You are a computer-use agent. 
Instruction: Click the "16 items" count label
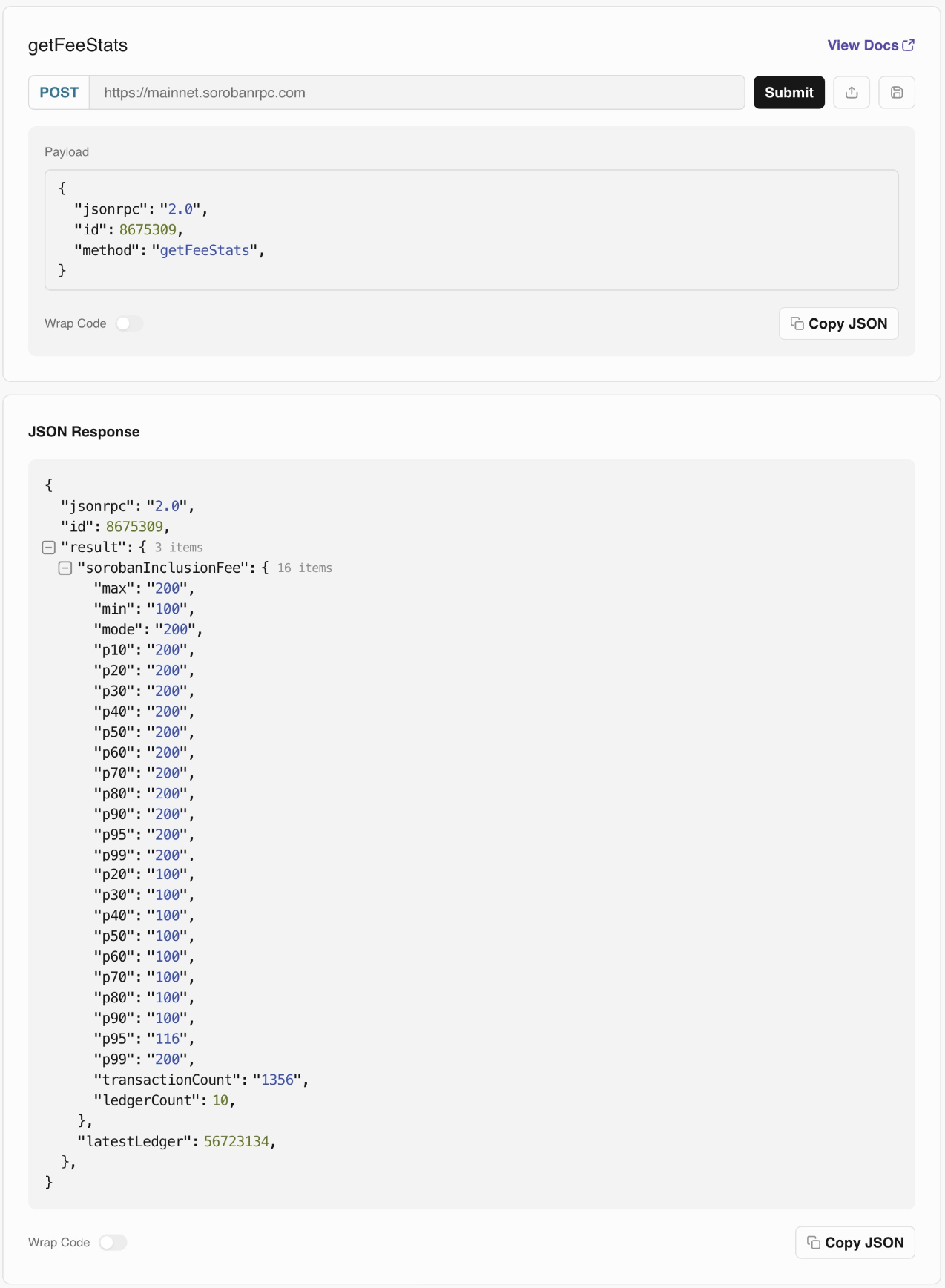tap(305, 568)
